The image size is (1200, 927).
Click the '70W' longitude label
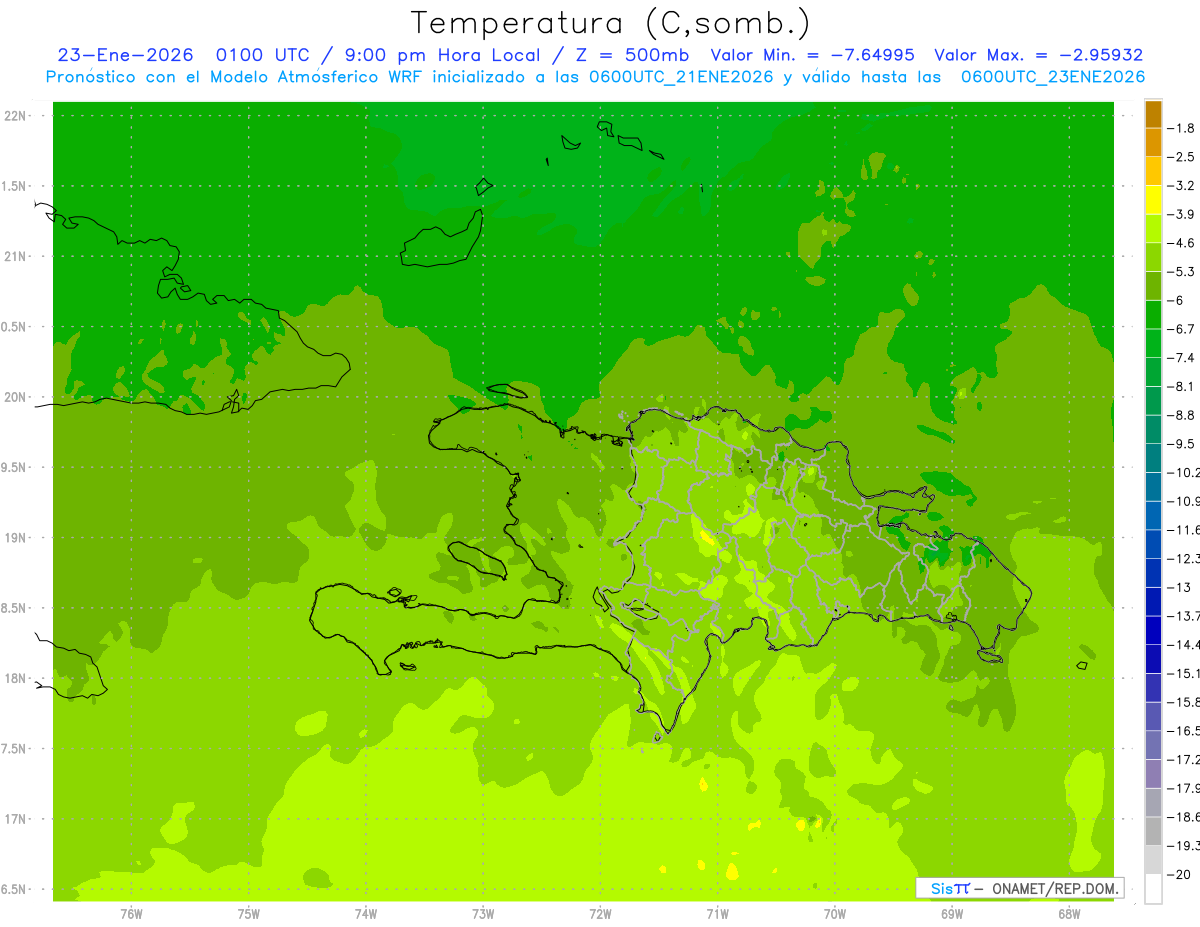[x=834, y=913]
